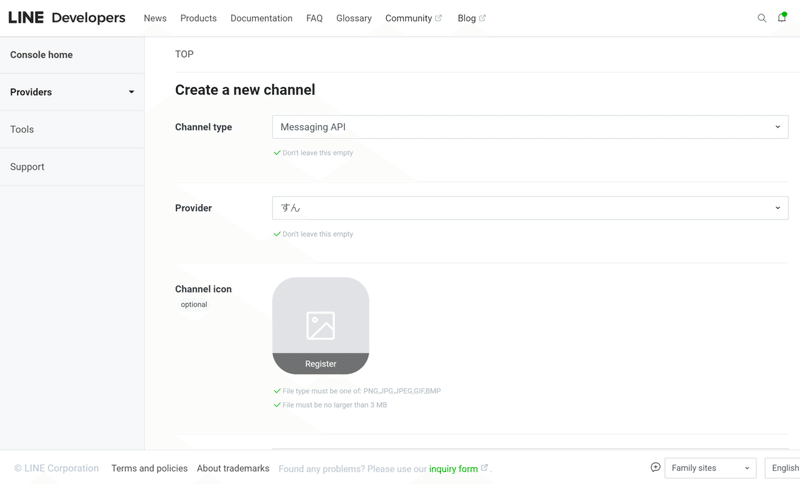
Task: Click the search magnifier icon
Action: click(x=762, y=18)
